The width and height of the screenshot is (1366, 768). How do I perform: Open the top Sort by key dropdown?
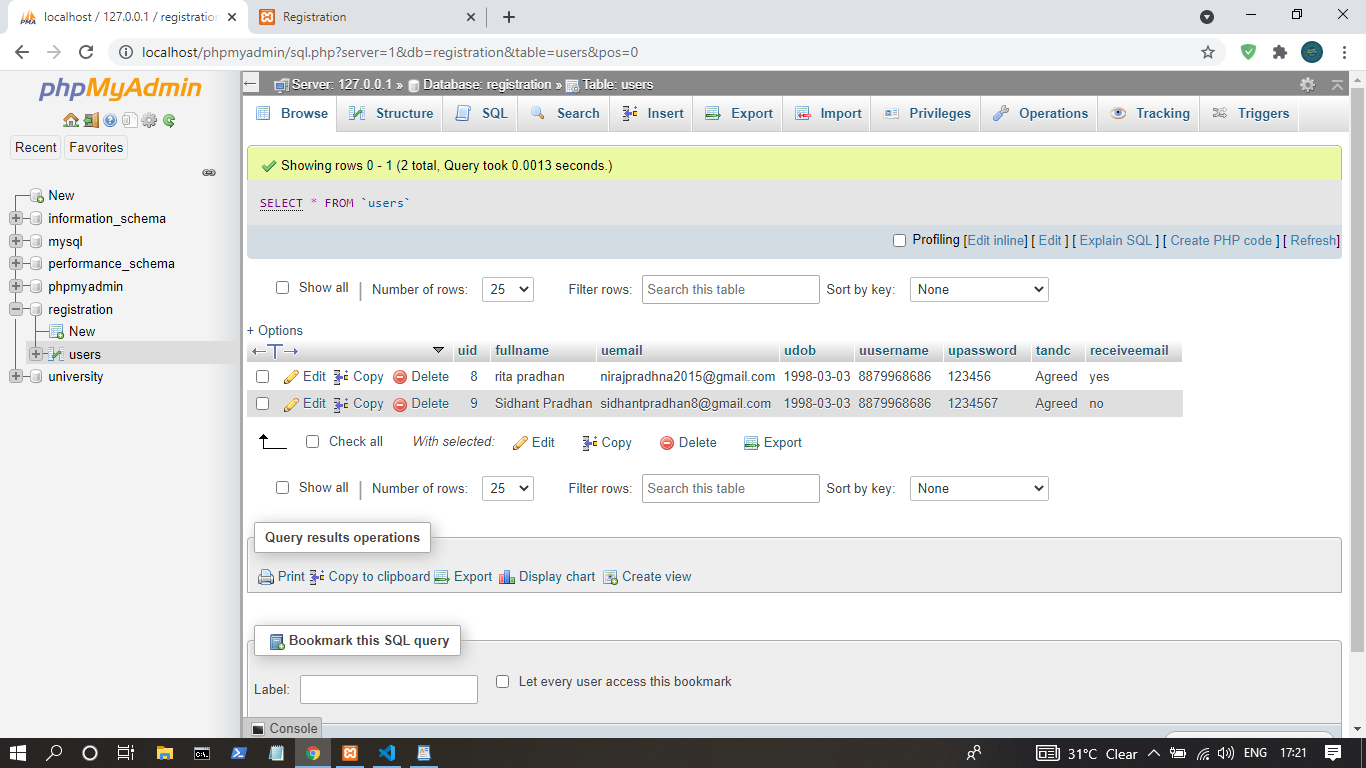pyautogui.click(x=978, y=290)
